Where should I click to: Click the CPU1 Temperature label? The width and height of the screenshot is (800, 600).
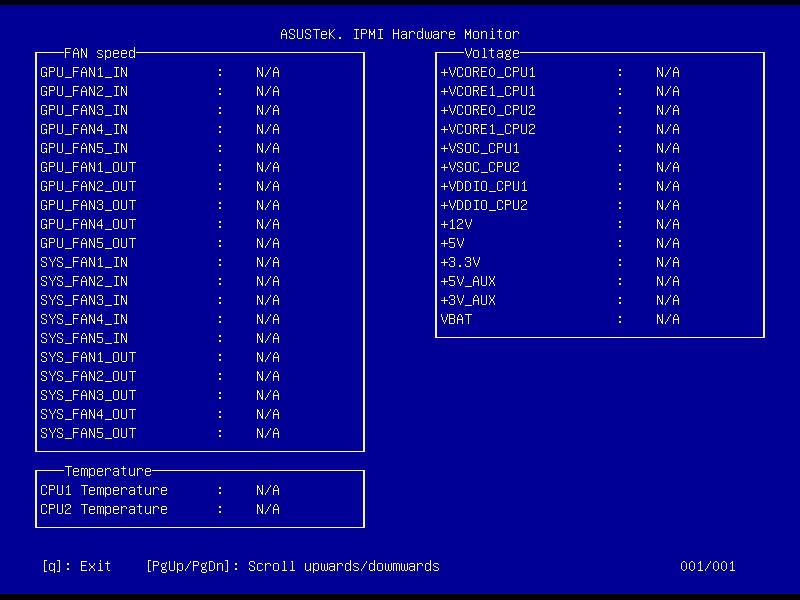click(104, 490)
